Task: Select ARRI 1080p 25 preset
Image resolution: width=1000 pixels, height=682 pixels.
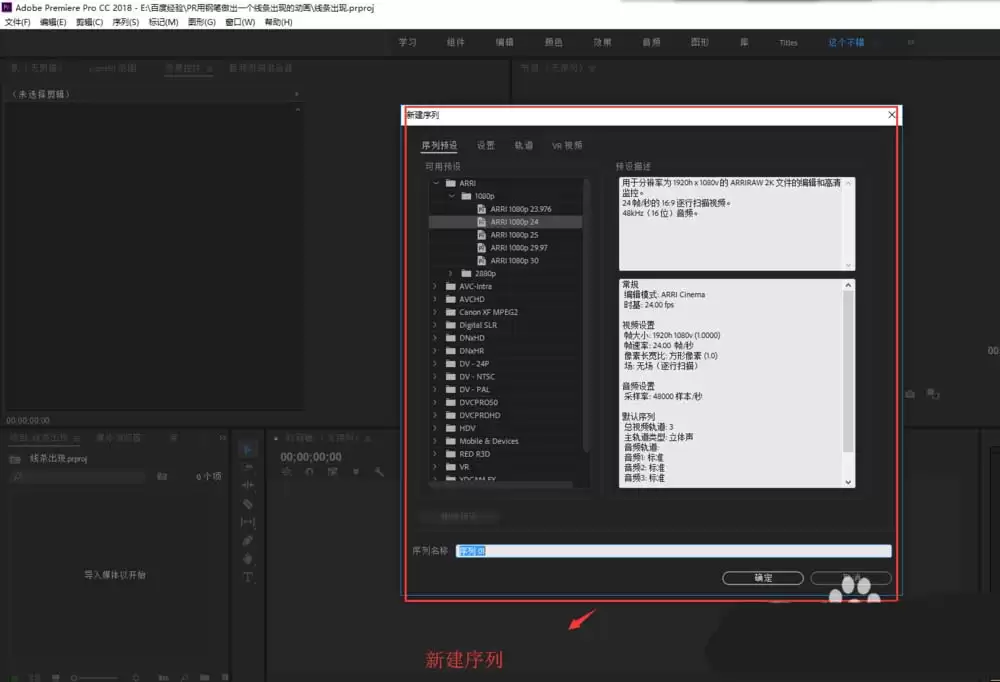Action: click(506, 235)
